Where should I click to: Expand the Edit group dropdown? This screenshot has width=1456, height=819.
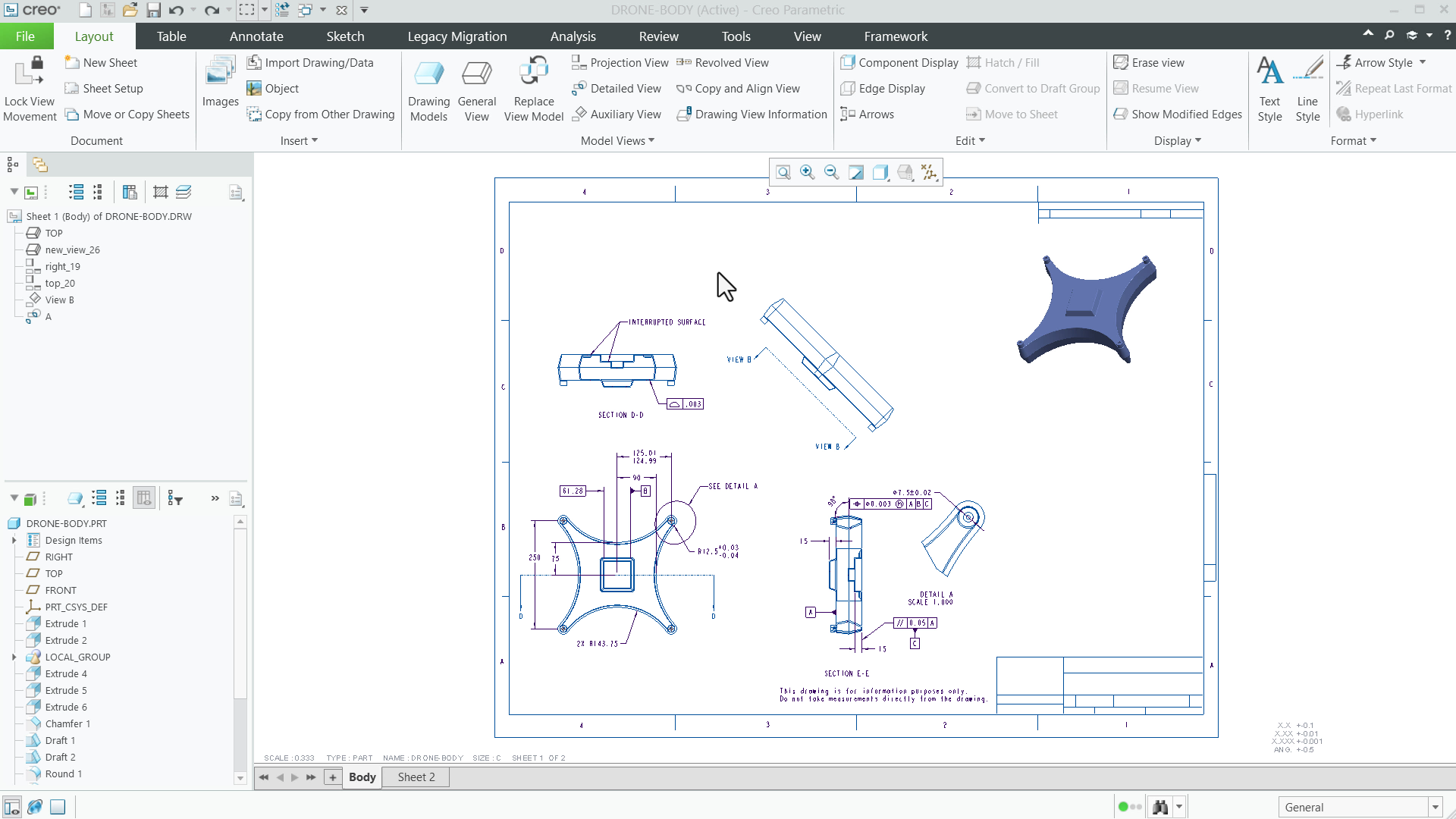pos(970,141)
